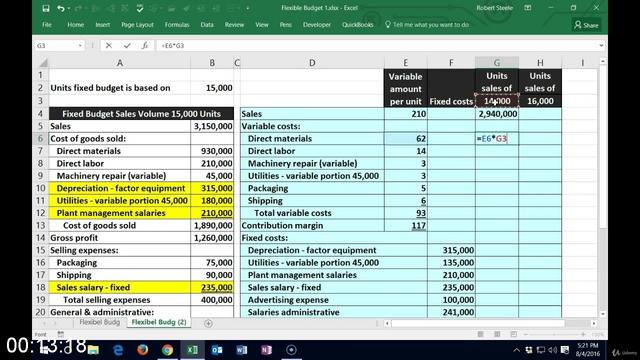Launch Chrome from the taskbar
Viewport: 640px width, 360px height.
point(167,350)
